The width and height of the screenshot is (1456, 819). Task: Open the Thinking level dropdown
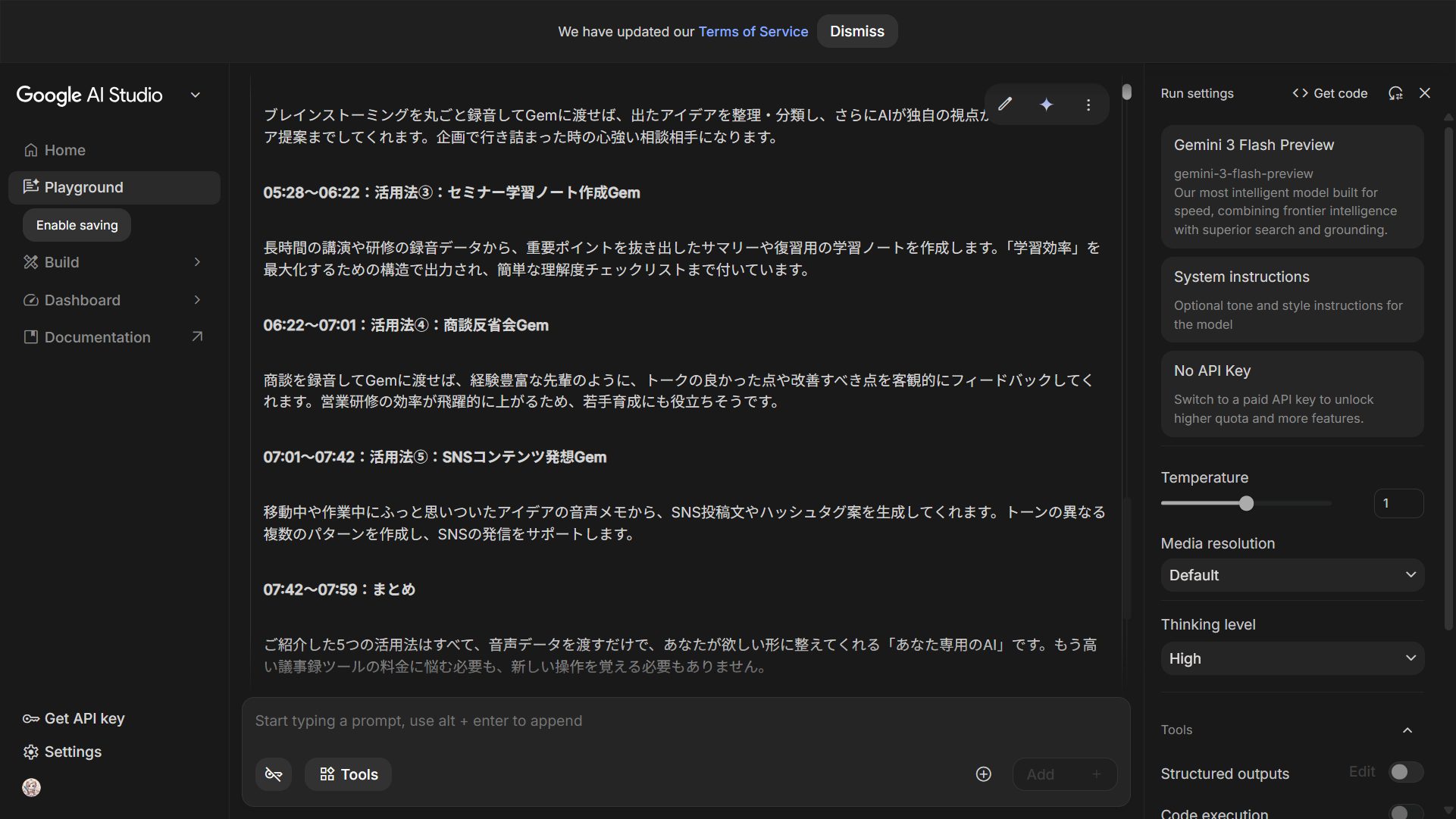click(x=1292, y=658)
